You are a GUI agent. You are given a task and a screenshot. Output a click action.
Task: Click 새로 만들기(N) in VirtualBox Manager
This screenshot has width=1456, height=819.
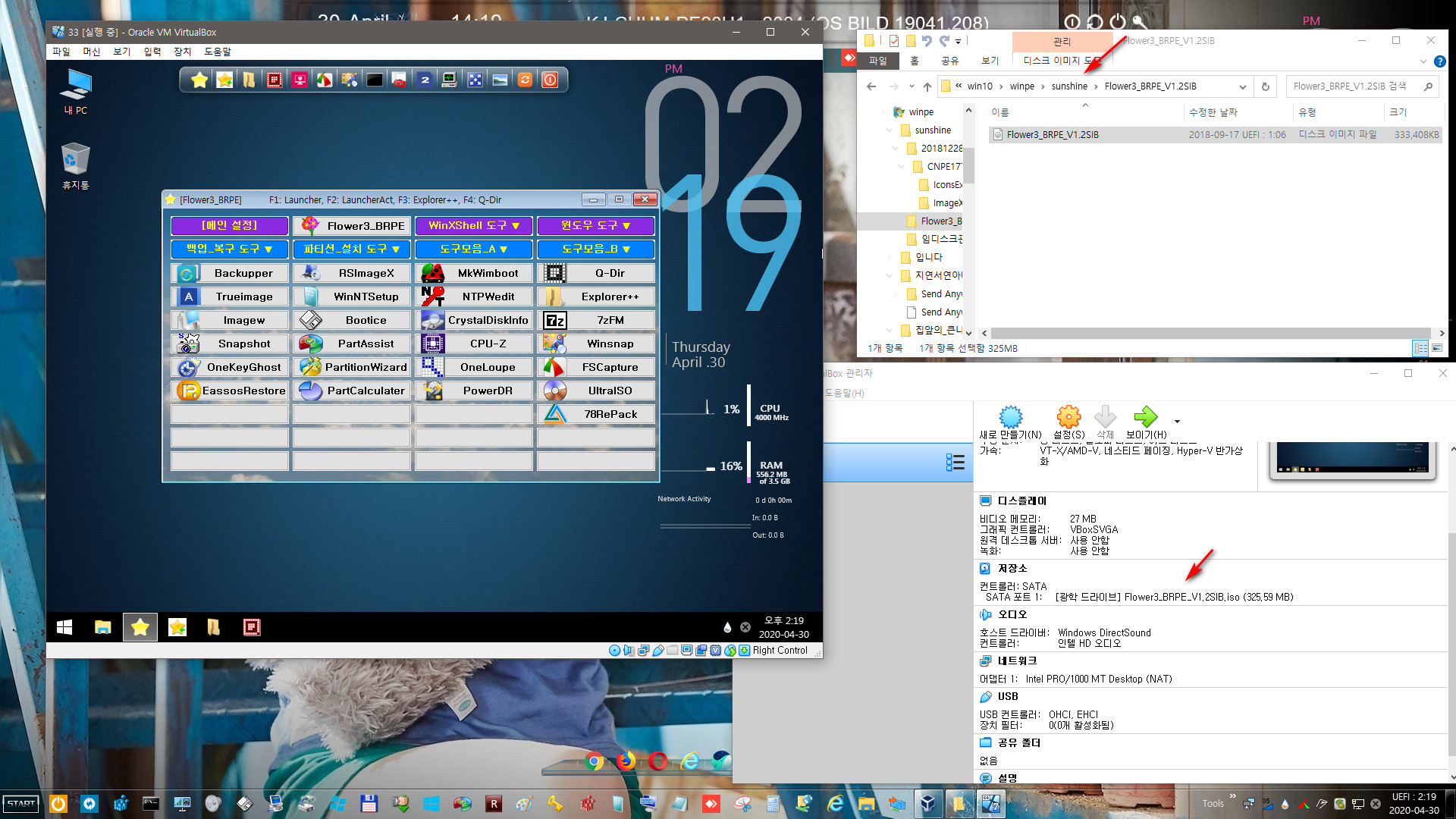click(x=1010, y=423)
